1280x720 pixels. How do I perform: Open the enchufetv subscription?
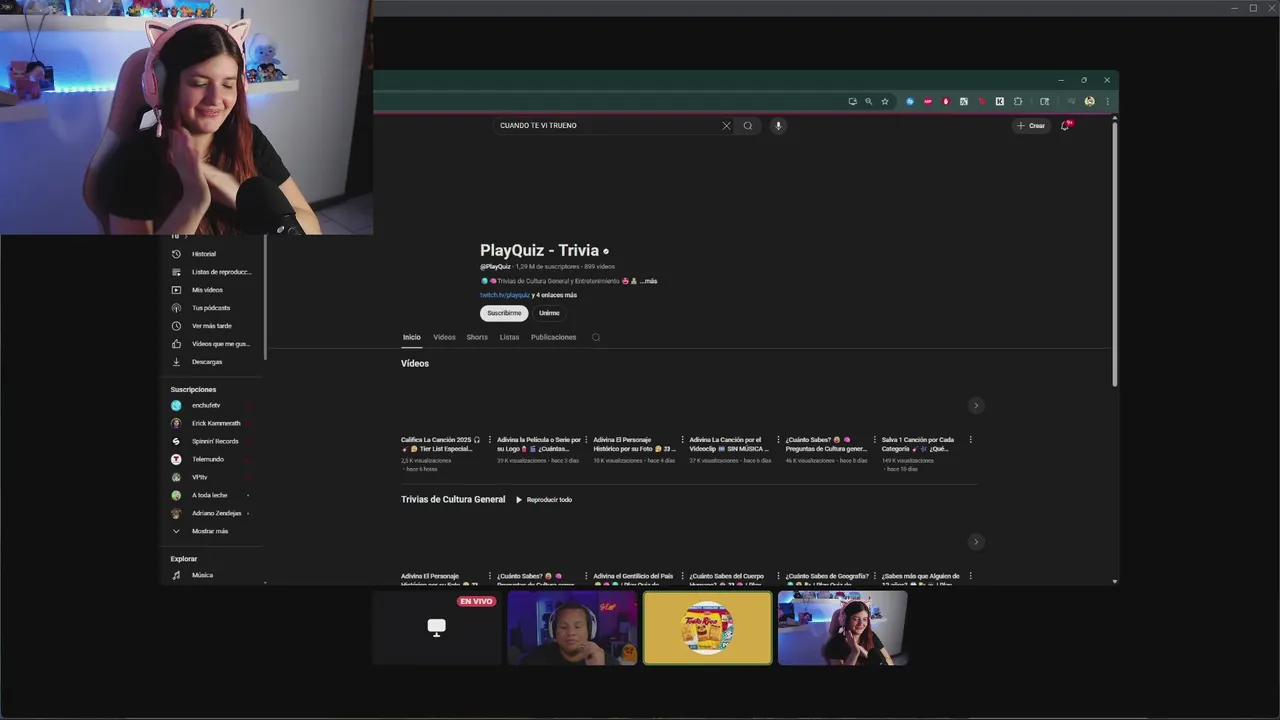click(x=212, y=405)
